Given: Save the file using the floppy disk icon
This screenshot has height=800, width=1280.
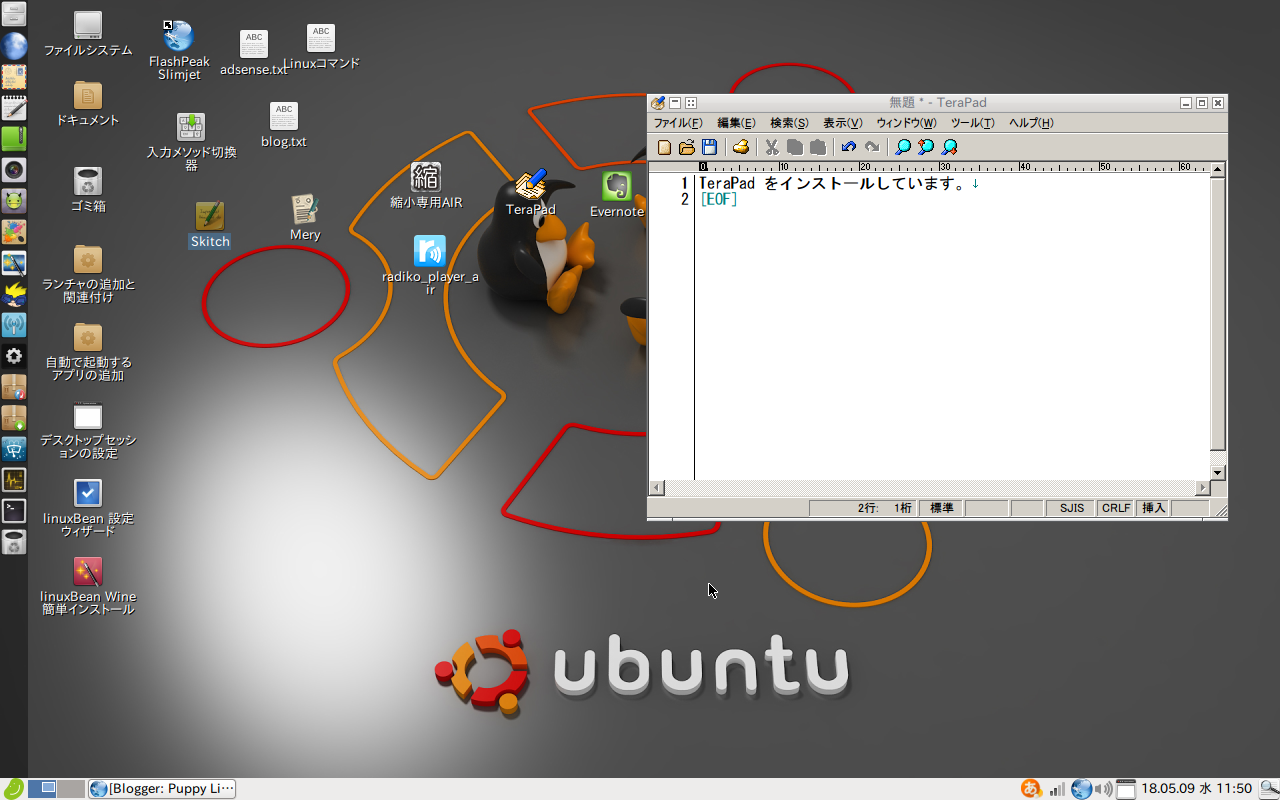Looking at the screenshot, I should click(710, 147).
